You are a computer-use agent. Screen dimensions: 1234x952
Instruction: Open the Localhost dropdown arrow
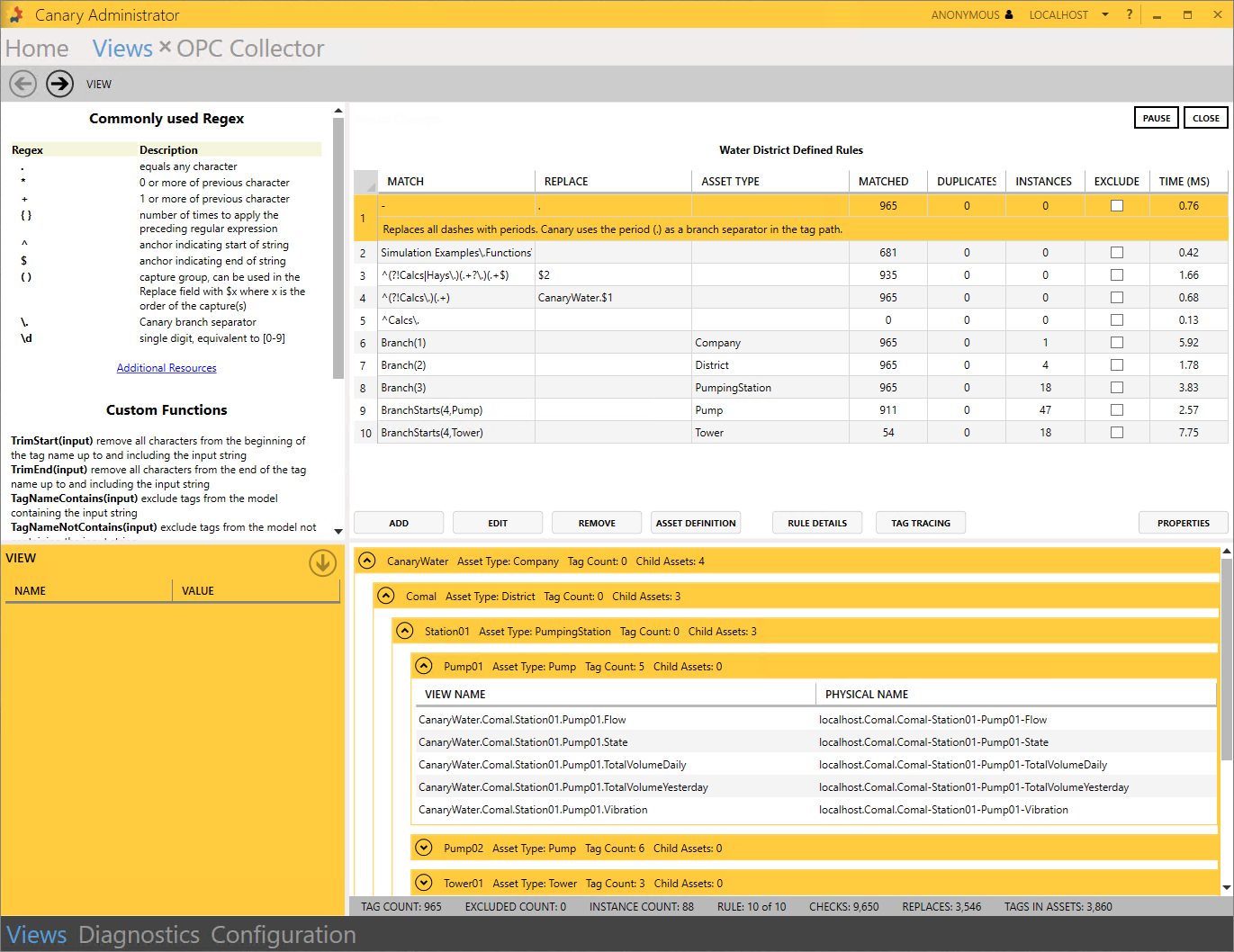tap(1105, 14)
